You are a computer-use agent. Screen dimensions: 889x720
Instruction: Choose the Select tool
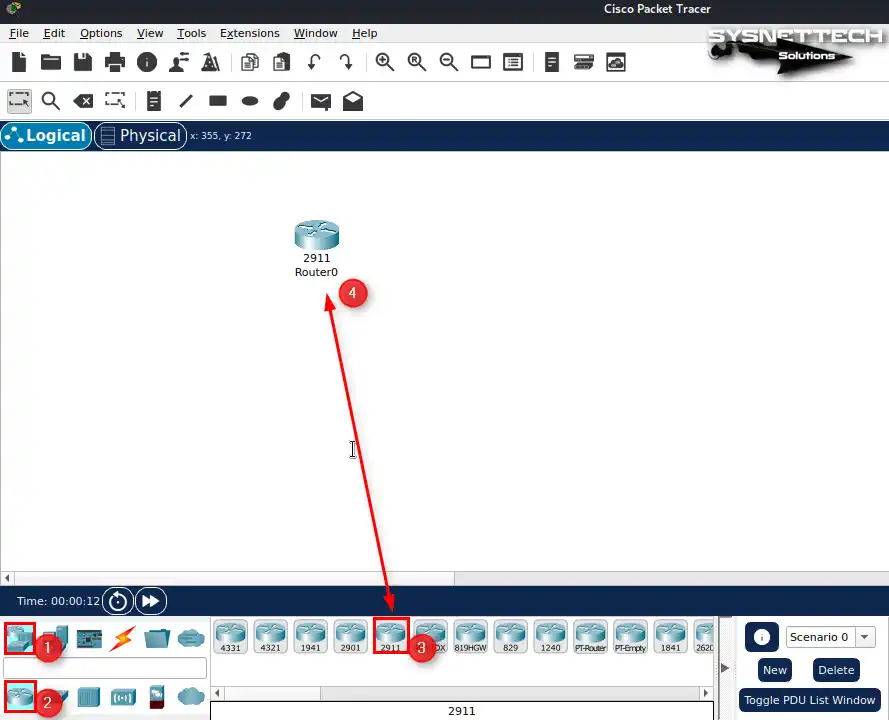(19, 101)
